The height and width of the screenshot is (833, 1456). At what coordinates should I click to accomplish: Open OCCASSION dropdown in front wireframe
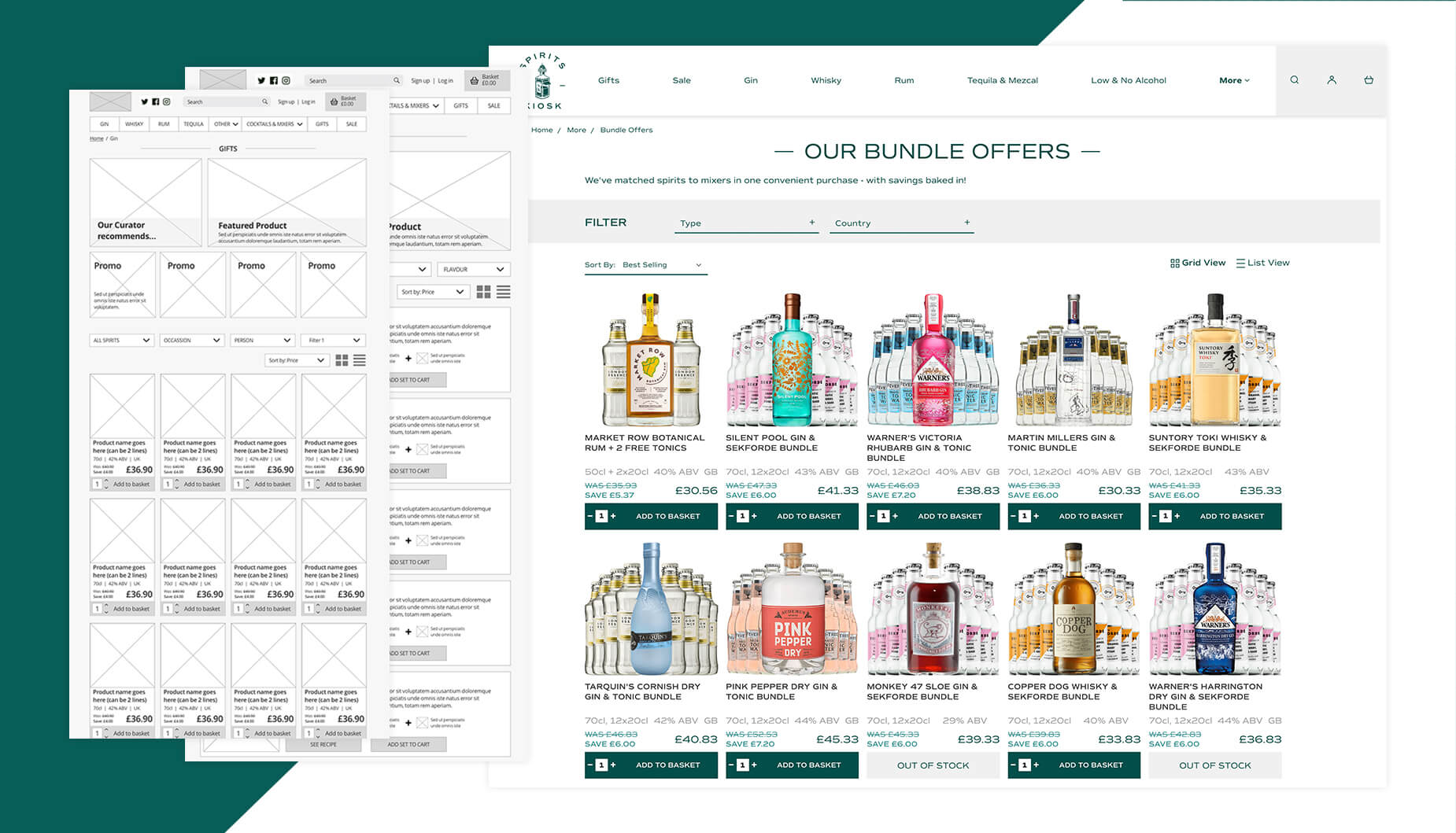[192, 341]
